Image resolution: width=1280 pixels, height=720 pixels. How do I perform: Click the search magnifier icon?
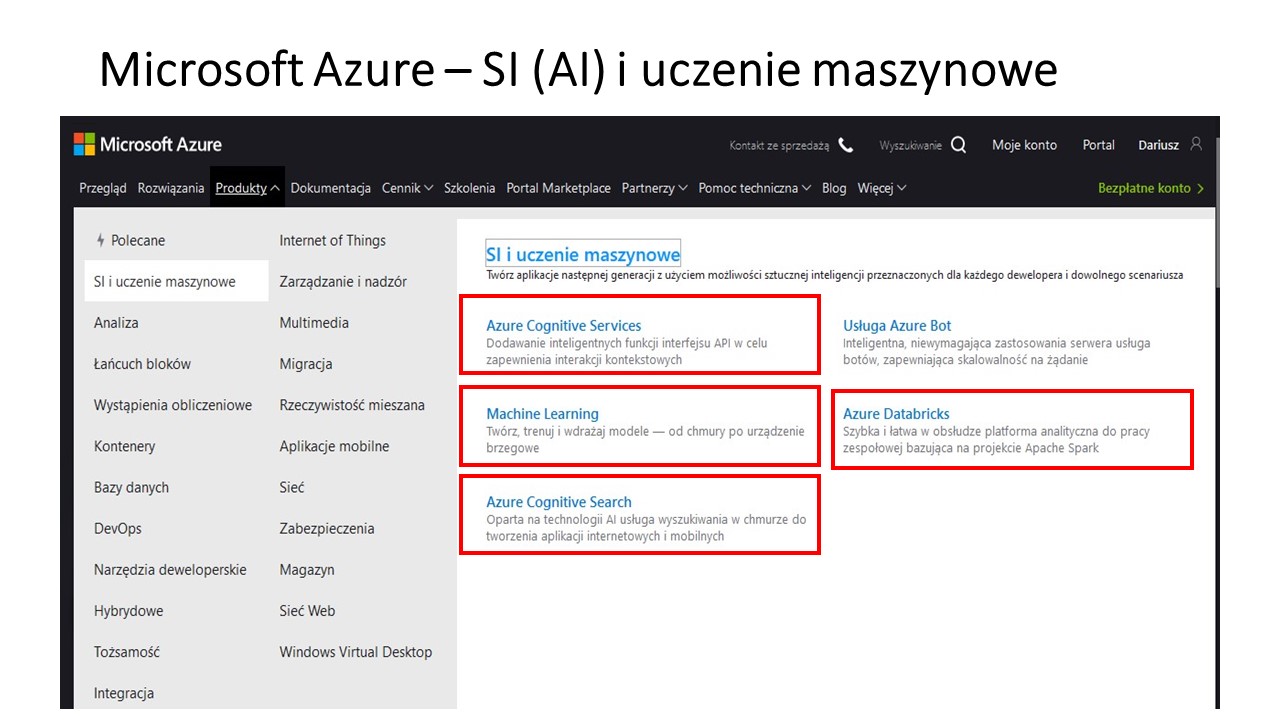coord(958,145)
